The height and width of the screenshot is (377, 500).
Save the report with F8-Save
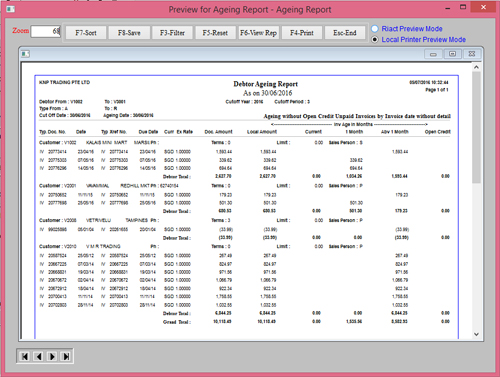[x=129, y=33]
